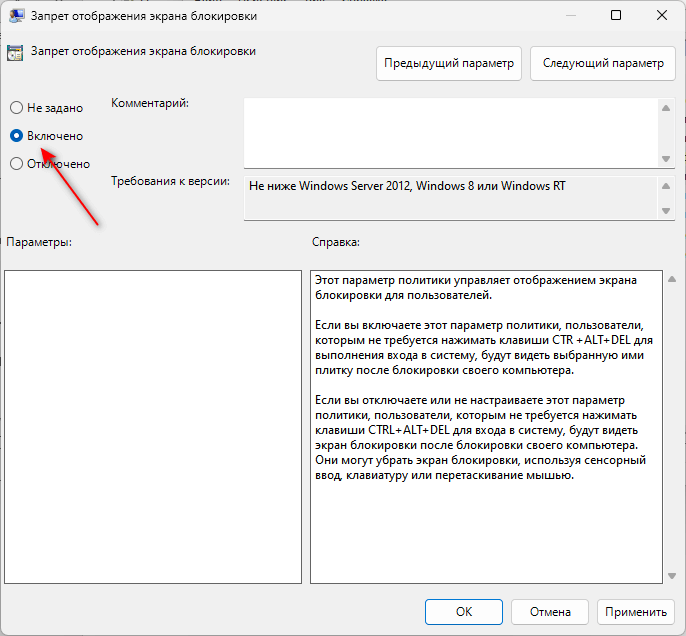Open "Следующий параметр"
Screen dimensions: 686x636
coord(602,63)
